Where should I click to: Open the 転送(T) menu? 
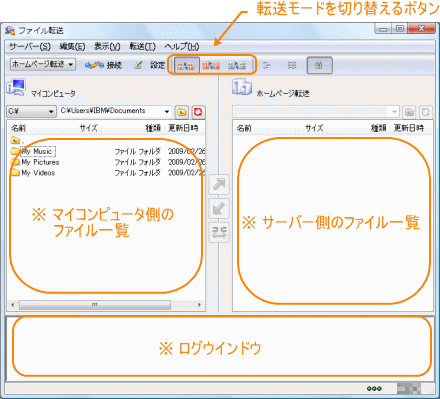coord(142,47)
